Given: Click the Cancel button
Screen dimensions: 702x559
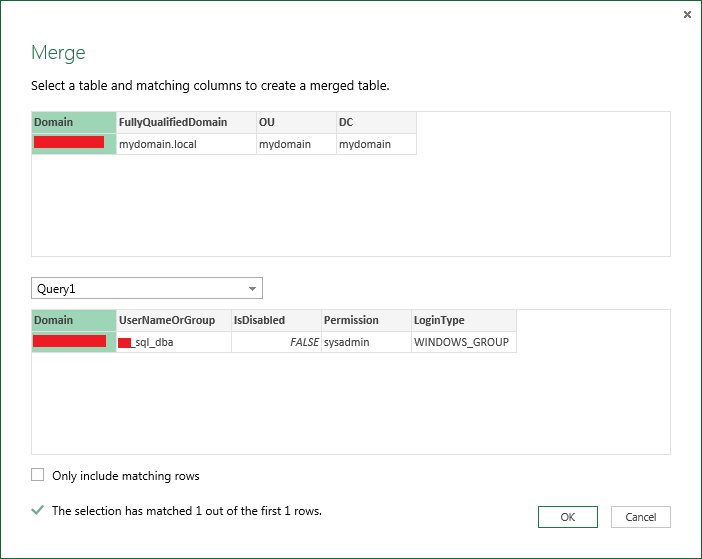Looking at the screenshot, I should pos(640,517).
